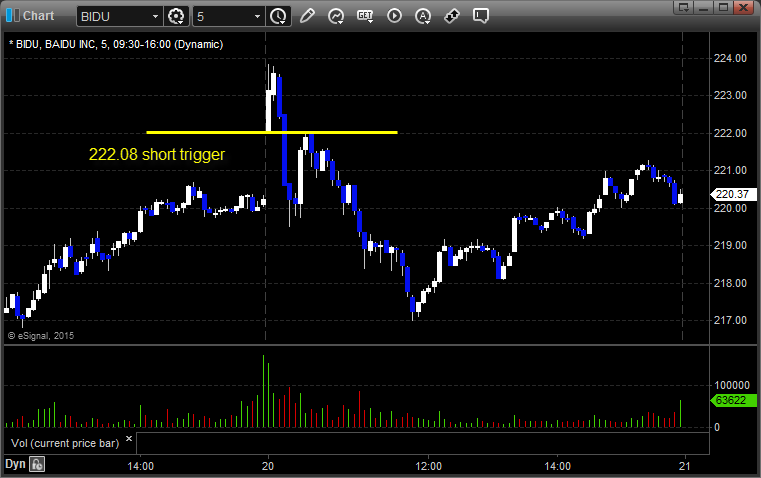This screenshot has width=761, height=478.
Task: Click the replay play button icon
Action: [x=394, y=16]
